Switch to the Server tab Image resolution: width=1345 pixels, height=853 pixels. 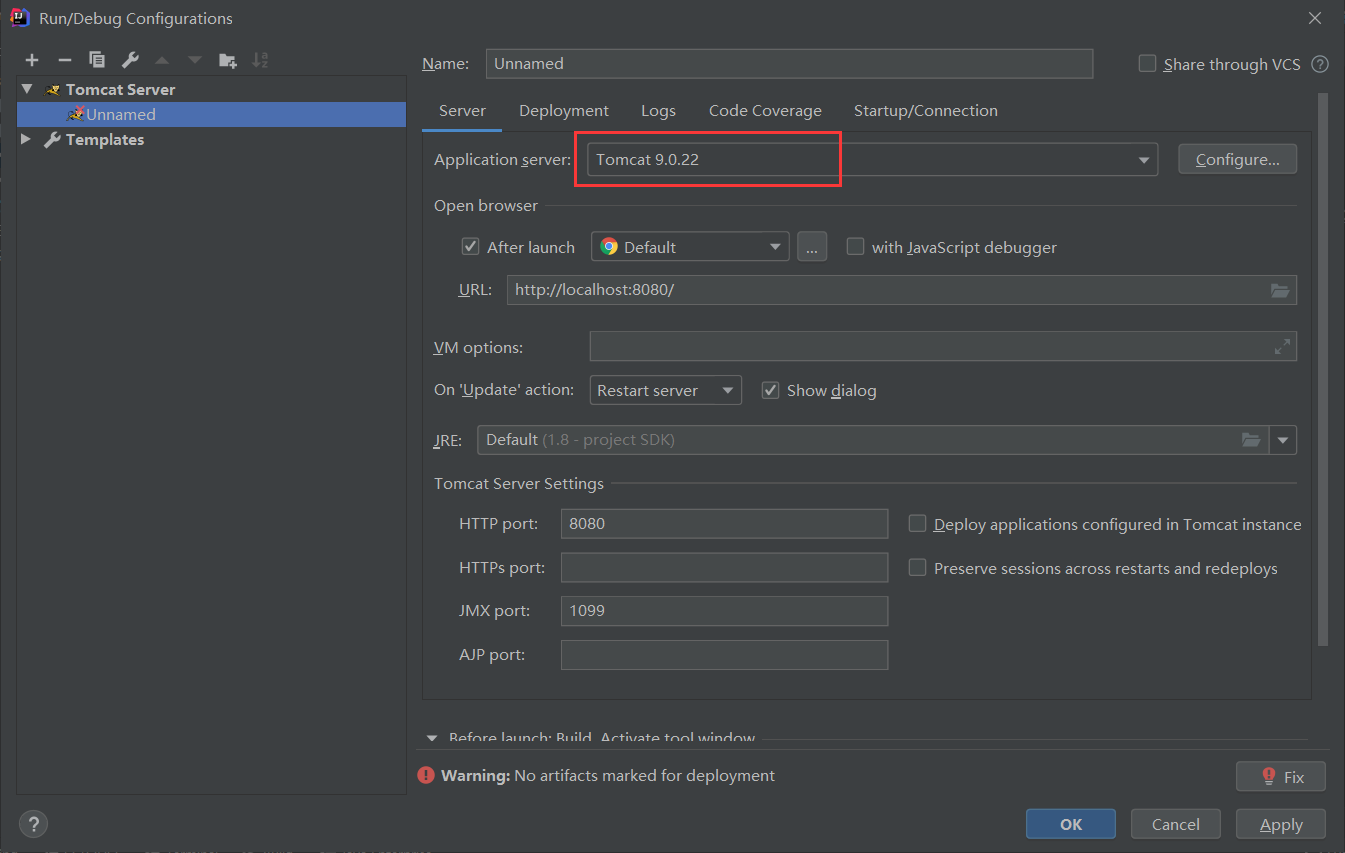462,111
